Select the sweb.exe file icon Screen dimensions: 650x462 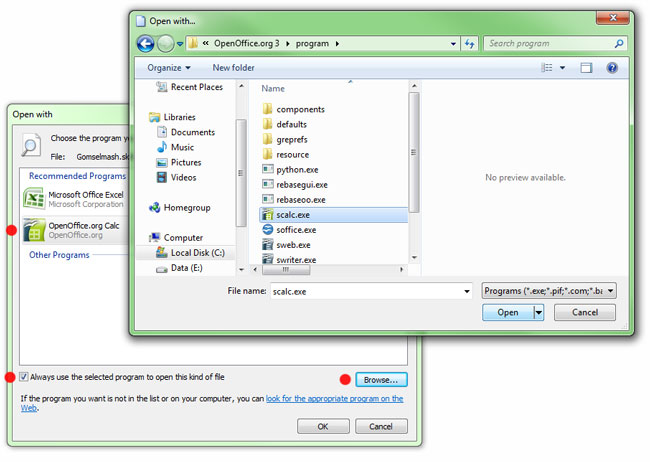268,245
